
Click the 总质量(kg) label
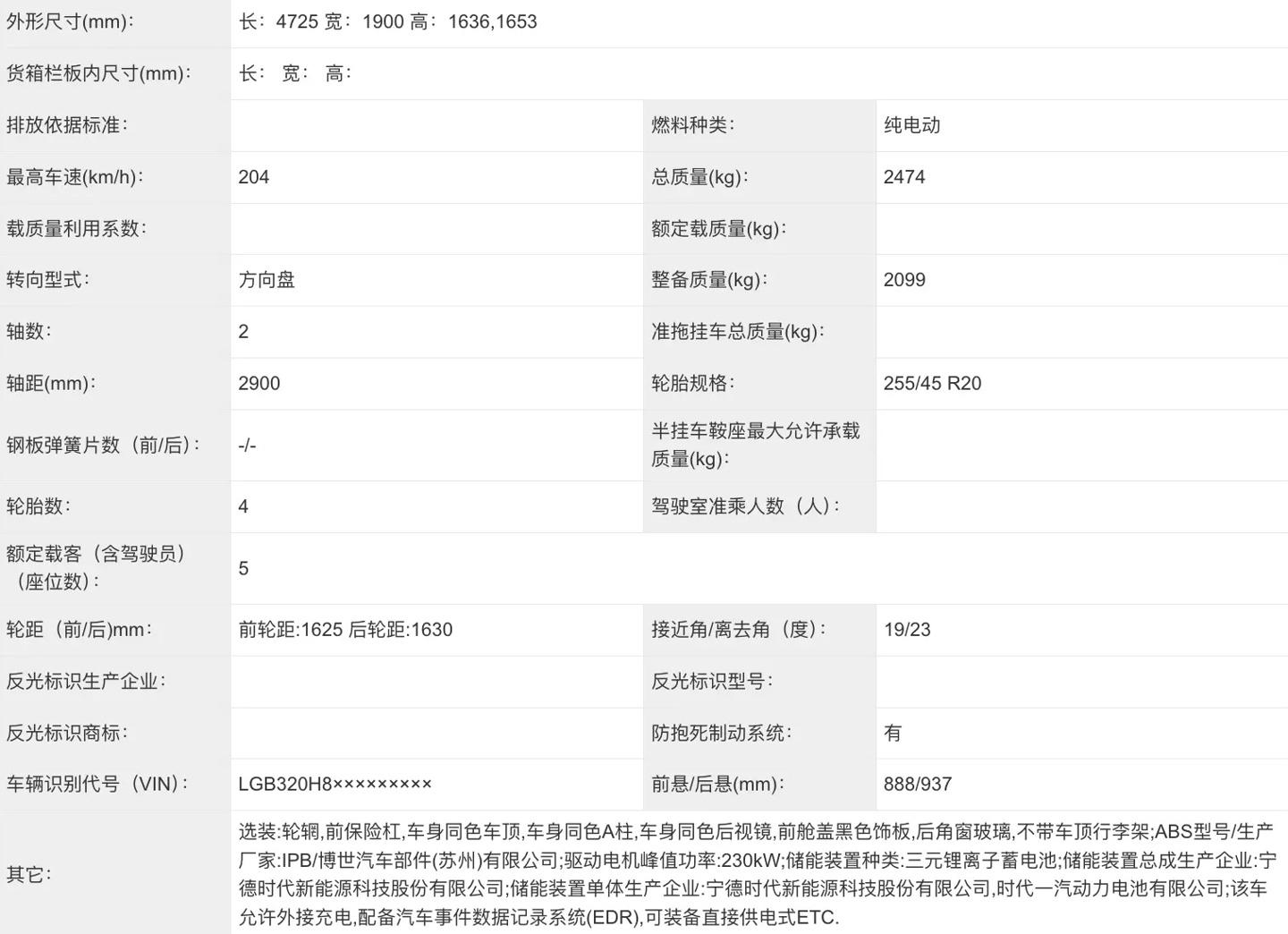point(700,177)
